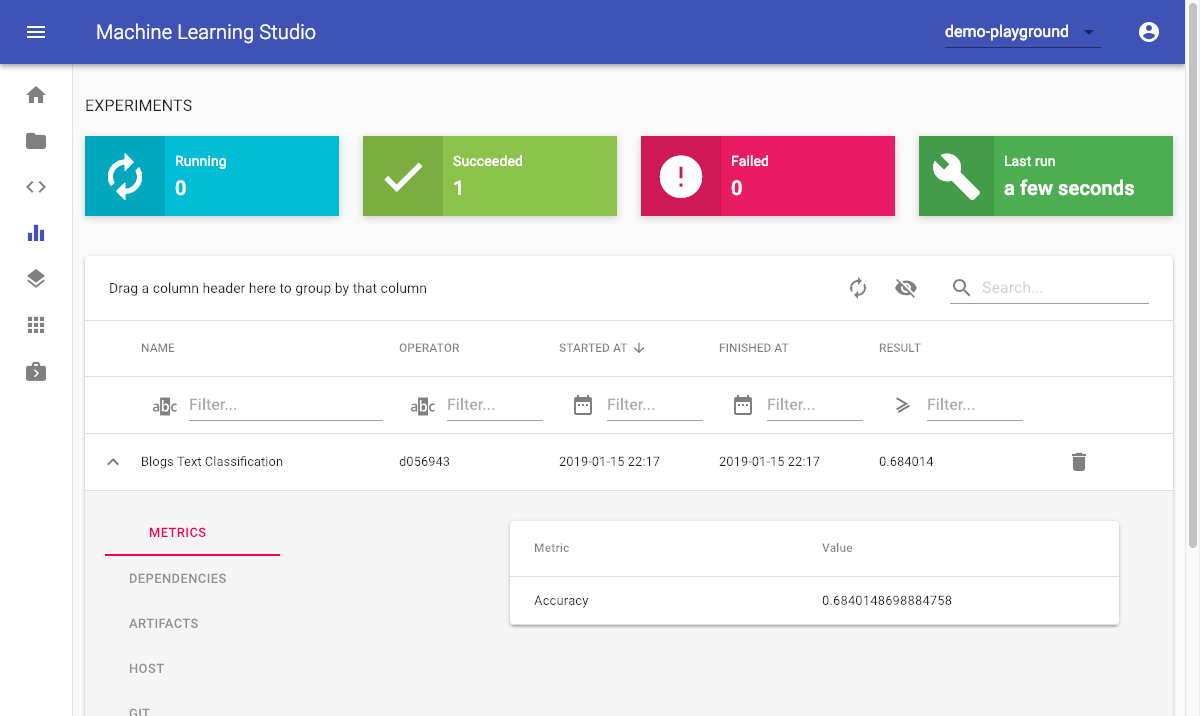Select the bar chart experiments icon

tap(36, 233)
